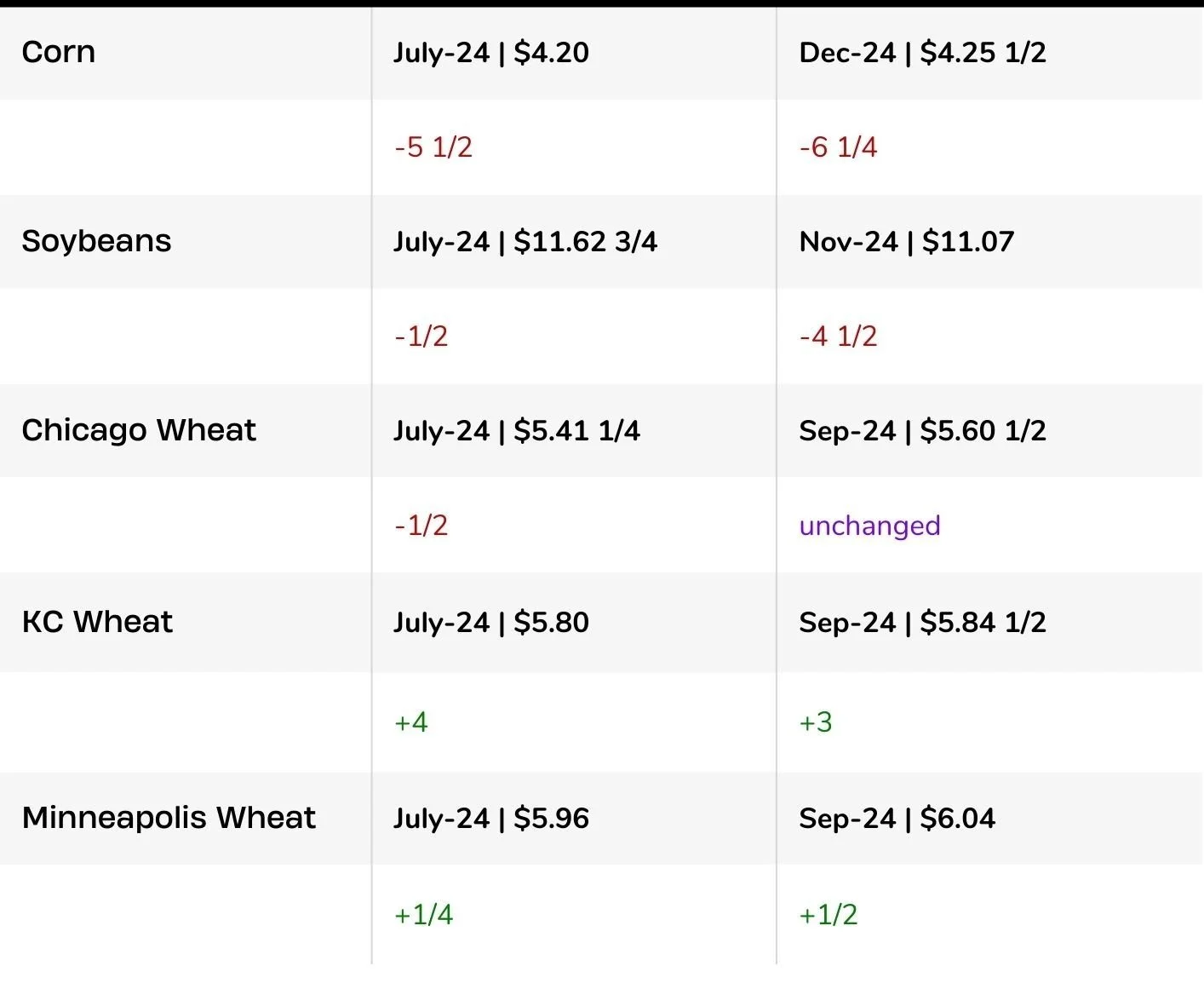Select the red -5 1/2 corn change

433,147
